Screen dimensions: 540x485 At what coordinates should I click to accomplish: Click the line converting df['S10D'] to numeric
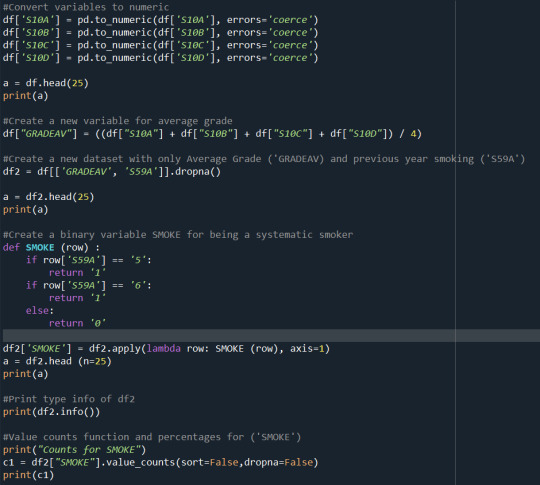point(160,58)
